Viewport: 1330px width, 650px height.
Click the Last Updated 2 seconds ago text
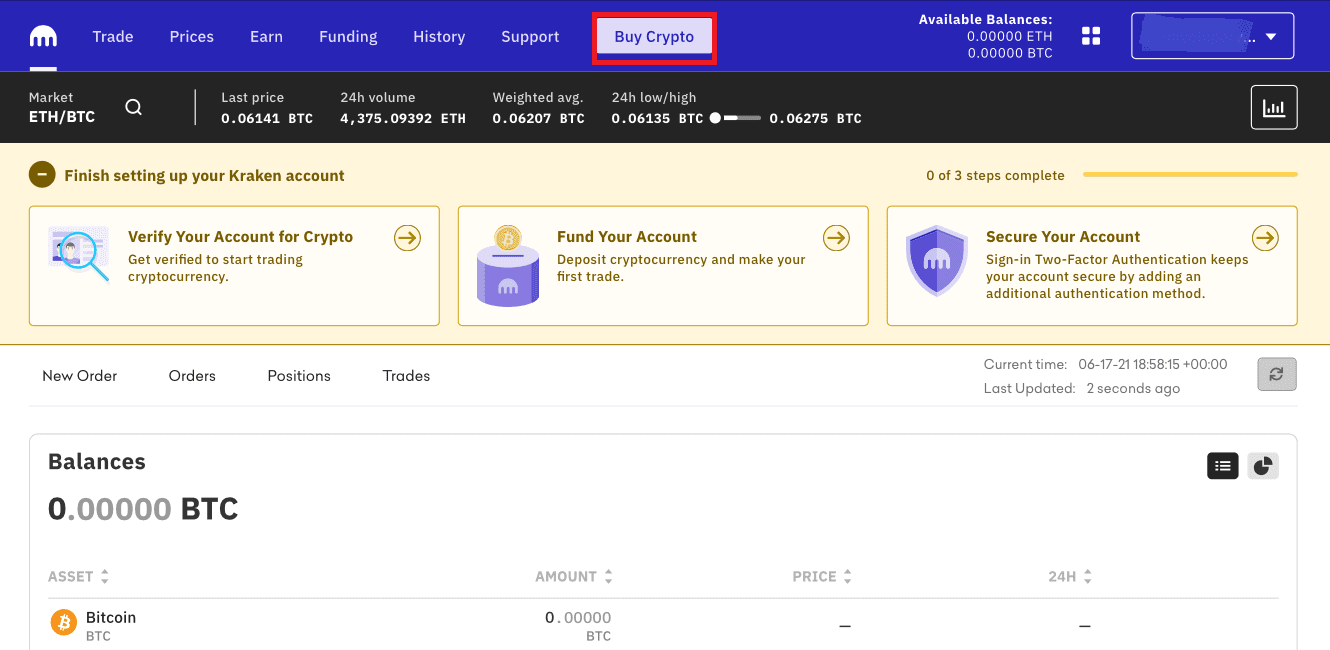coord(1133,388)
